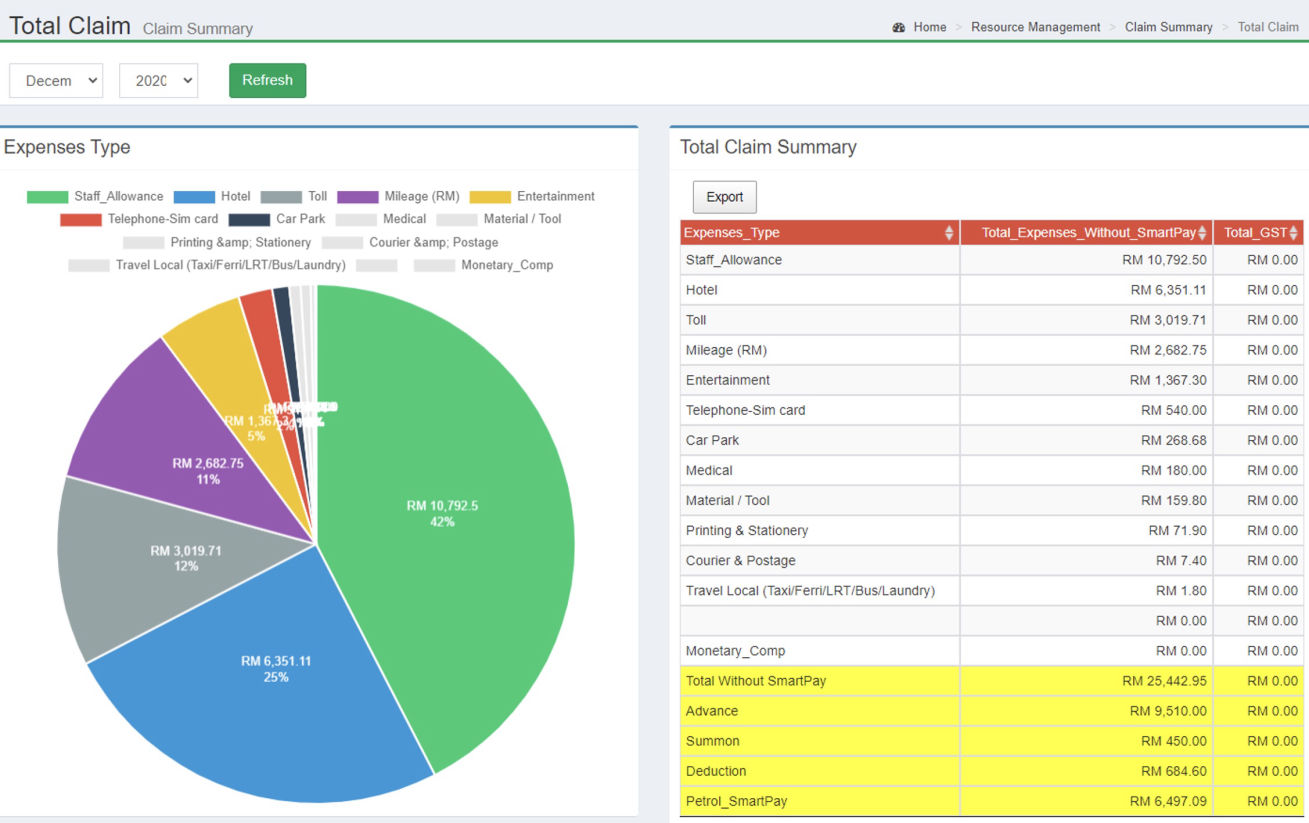This screenshot has width=1309, height=823.
Task: Hide the Toll series via legend
Action: point(294,197)
